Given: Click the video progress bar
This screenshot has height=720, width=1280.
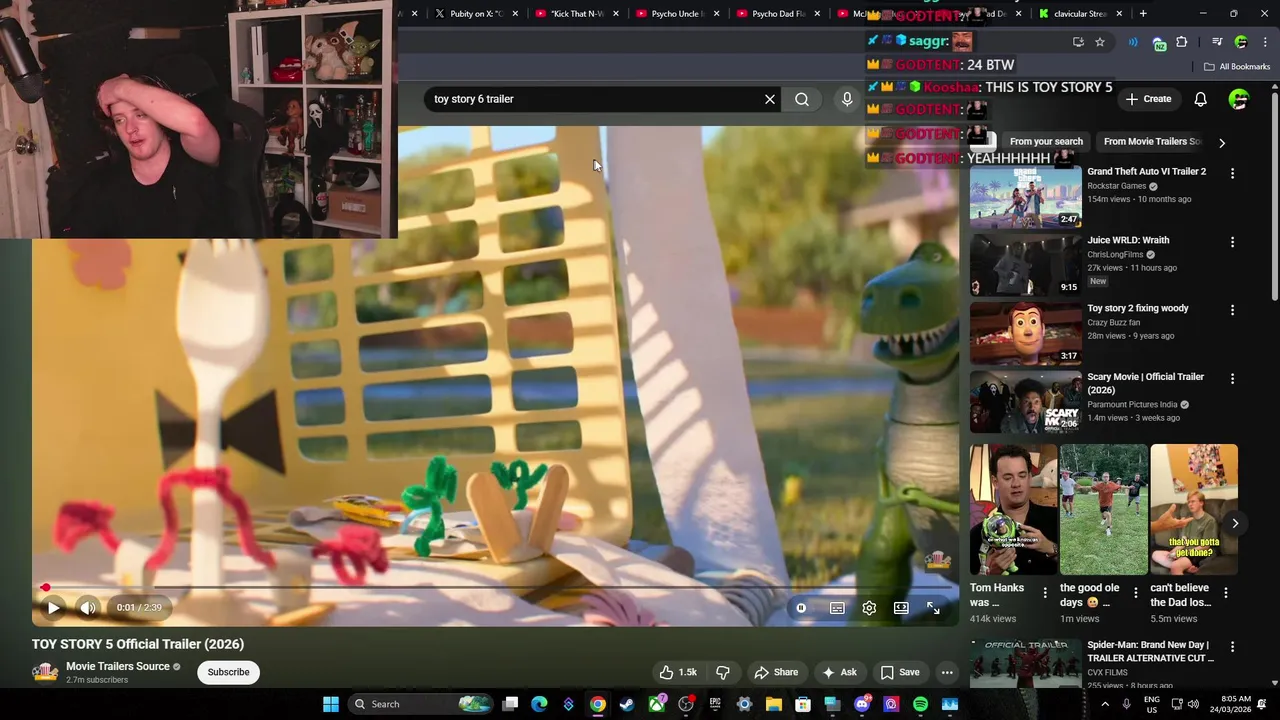Looking at the screenshot, I should tap(495, 588).
